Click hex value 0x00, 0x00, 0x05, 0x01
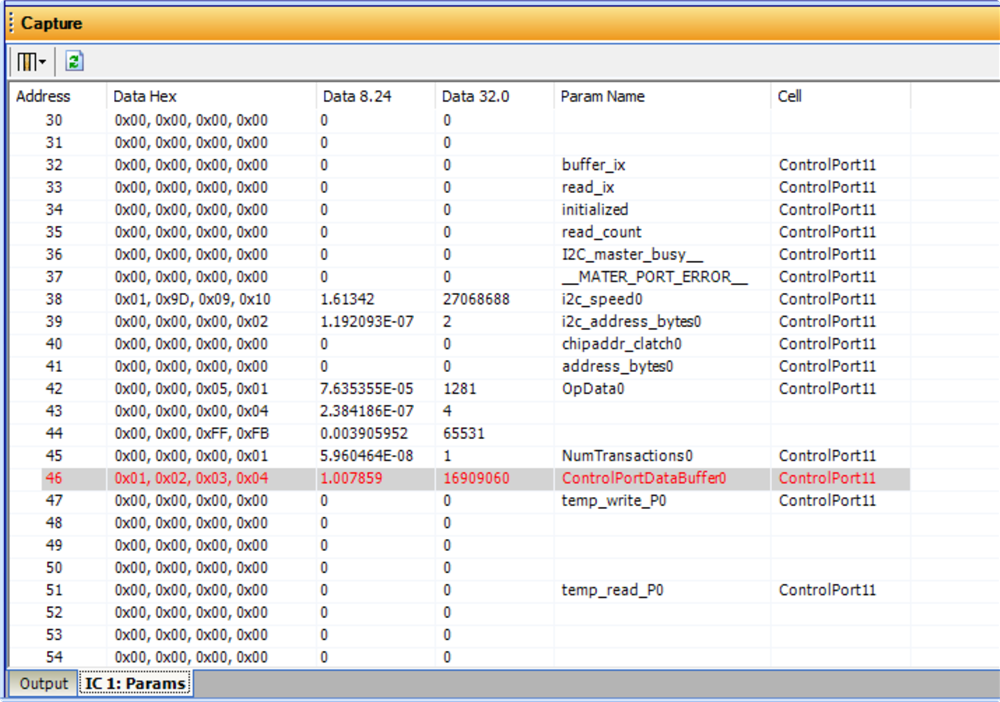This screenshot has height=702, width=1000. [x=191, y=388]
